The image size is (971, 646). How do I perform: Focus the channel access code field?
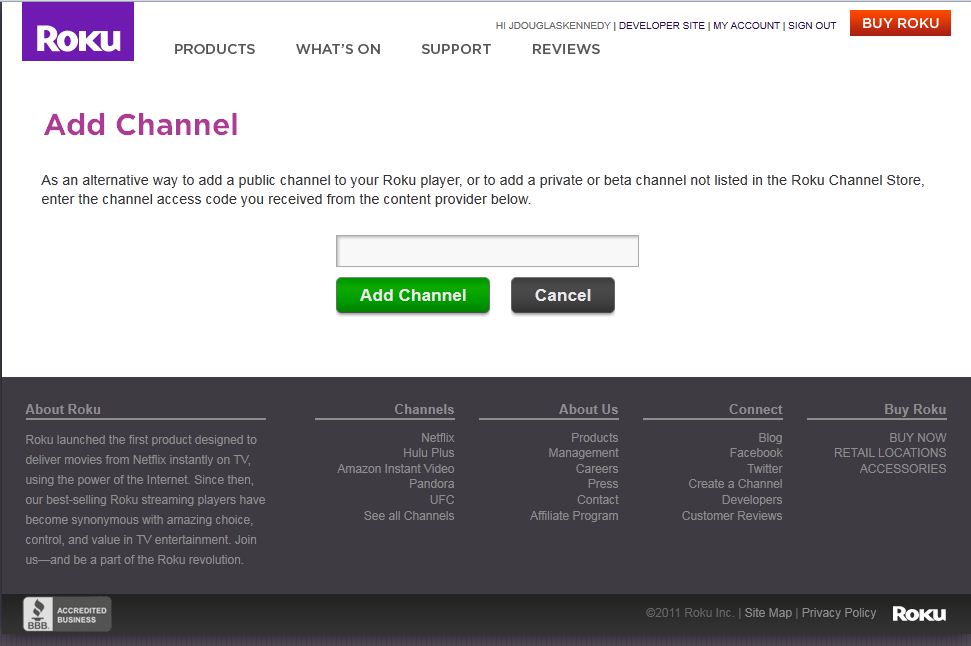tap(487, 251)
